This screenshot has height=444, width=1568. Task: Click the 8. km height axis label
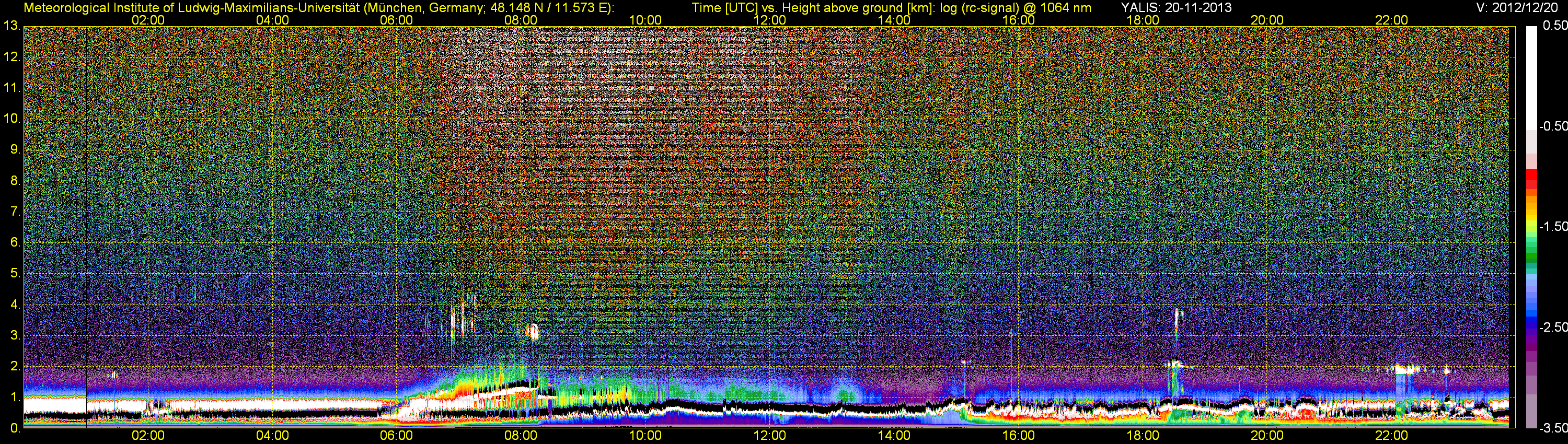[x=15, y=180]
